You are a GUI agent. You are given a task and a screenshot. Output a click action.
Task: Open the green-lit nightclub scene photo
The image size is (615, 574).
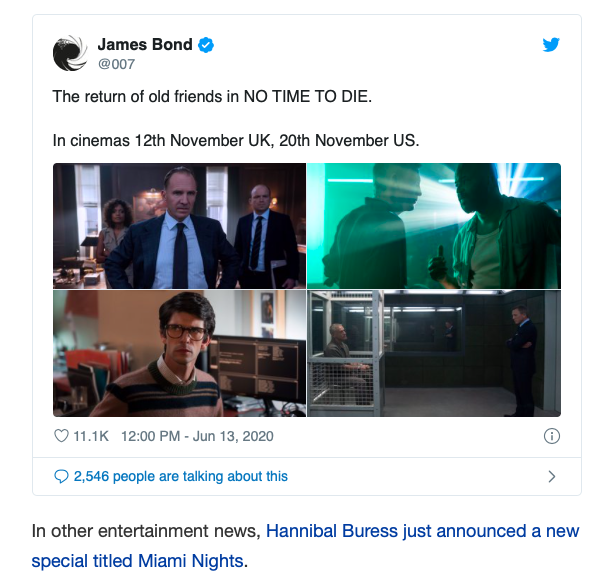tap(434, 226)
